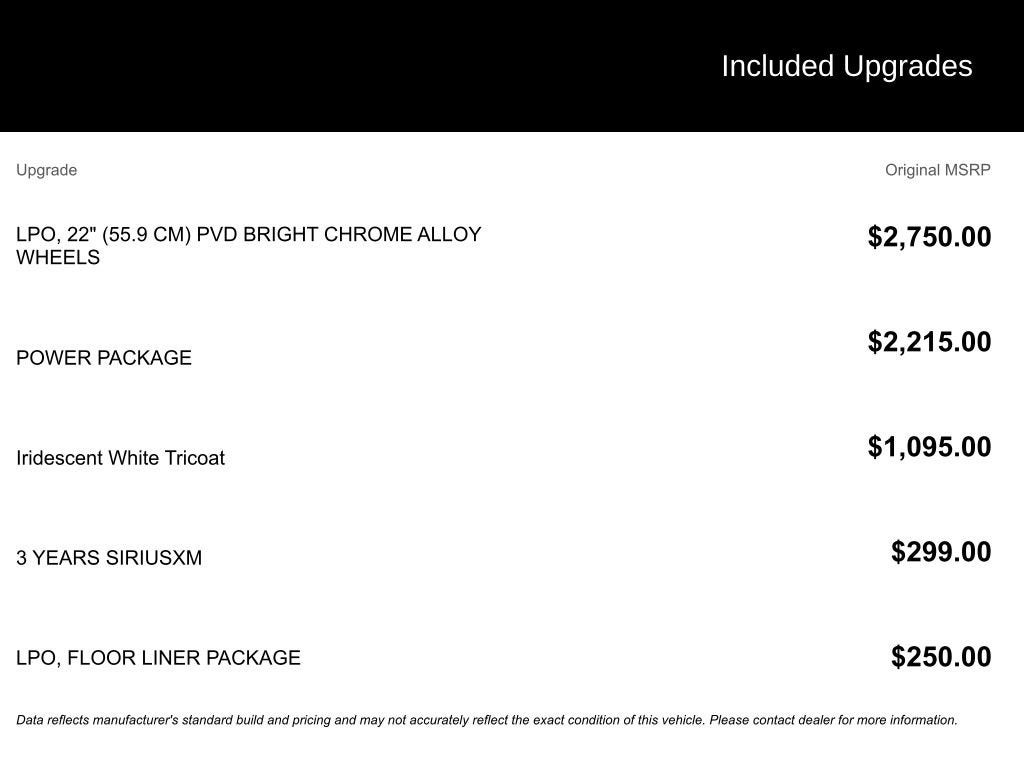The height and width of the screenshot is (768, 1024).
Task: Click the $2,215.00 Power Package price
Action: coord(929,342)
